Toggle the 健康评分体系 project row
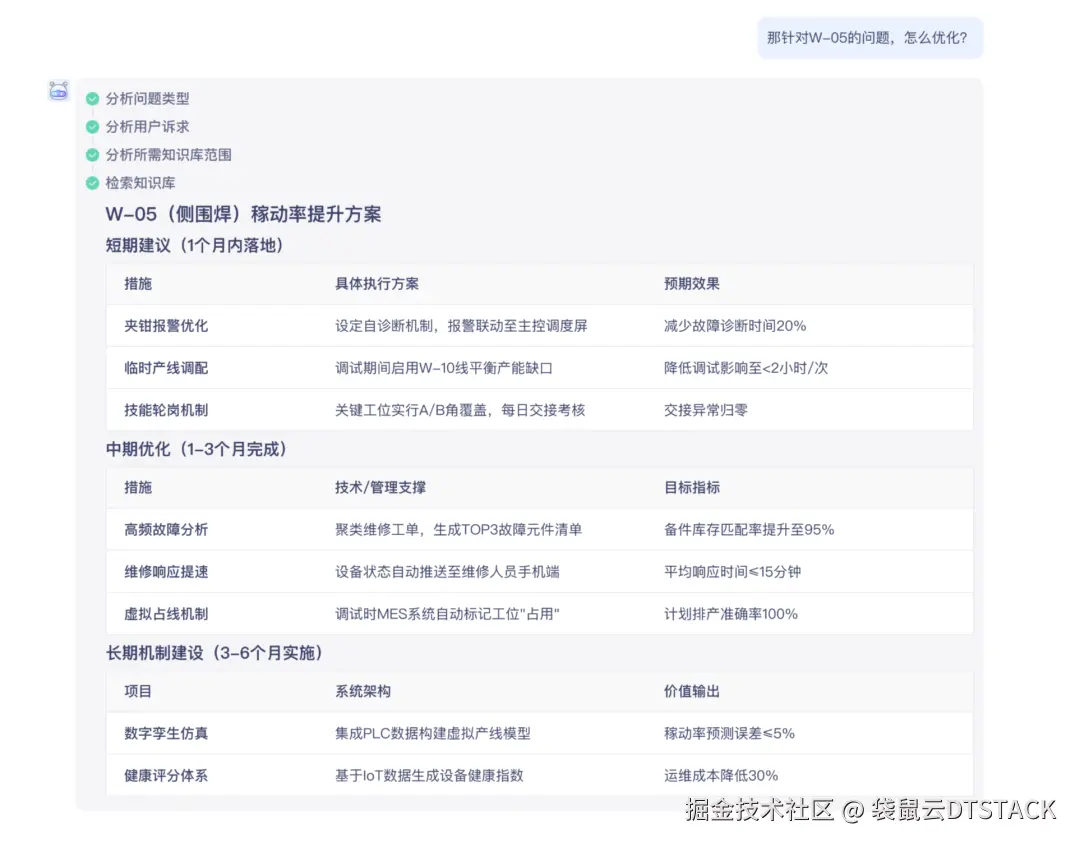This screenshot has width=1080, height=847. tap(165, 775)
